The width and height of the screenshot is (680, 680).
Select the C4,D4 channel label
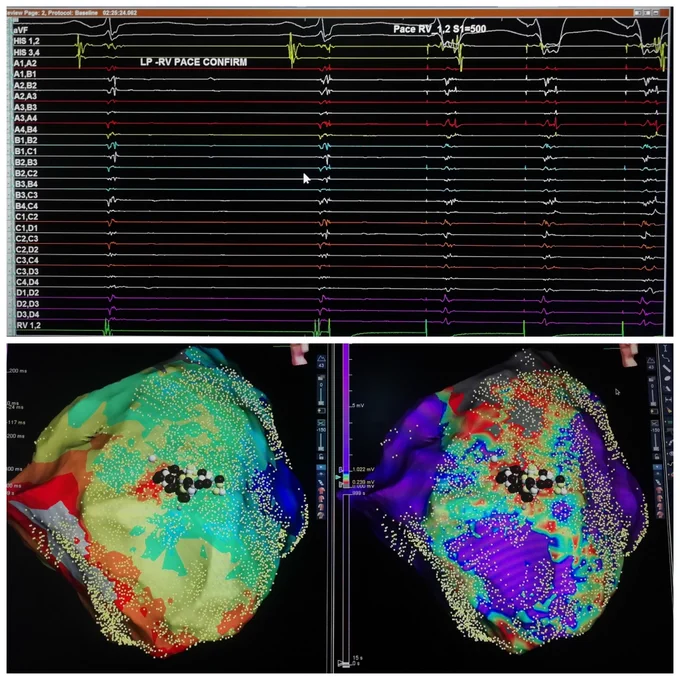(27, 282)
